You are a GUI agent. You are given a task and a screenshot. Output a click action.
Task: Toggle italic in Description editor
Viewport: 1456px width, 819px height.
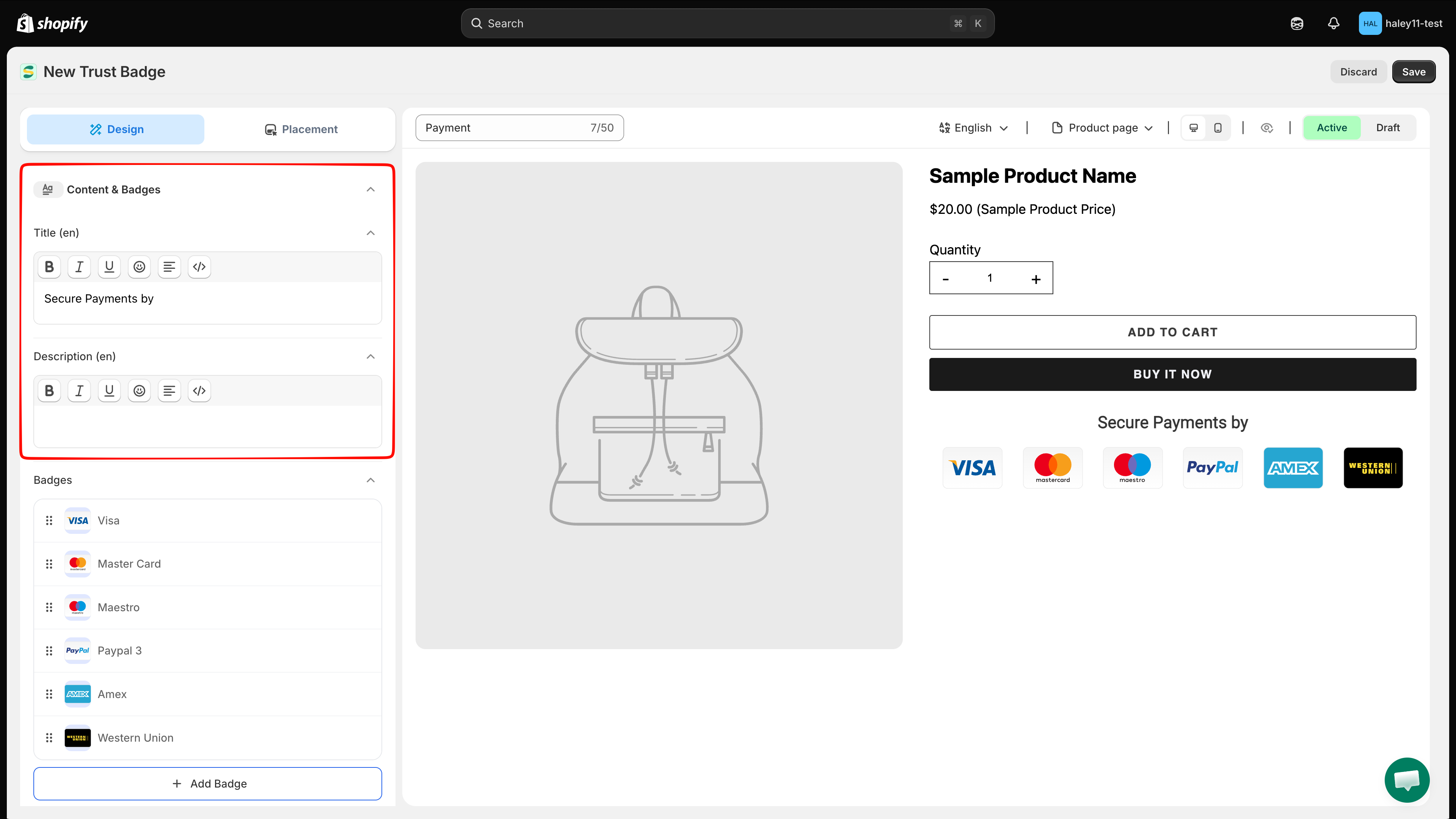(79, 391)
